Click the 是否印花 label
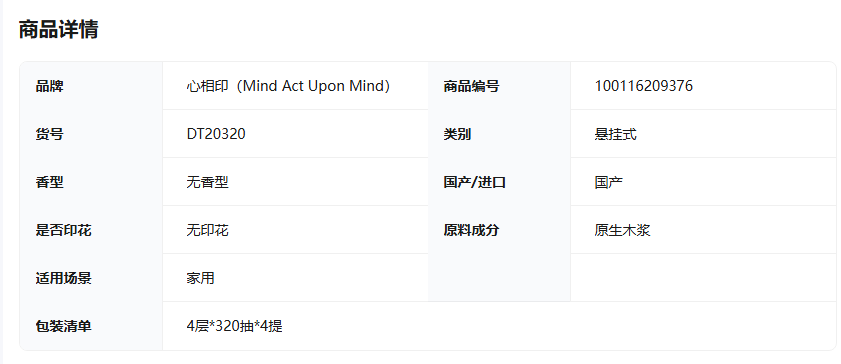 point(63,230)
